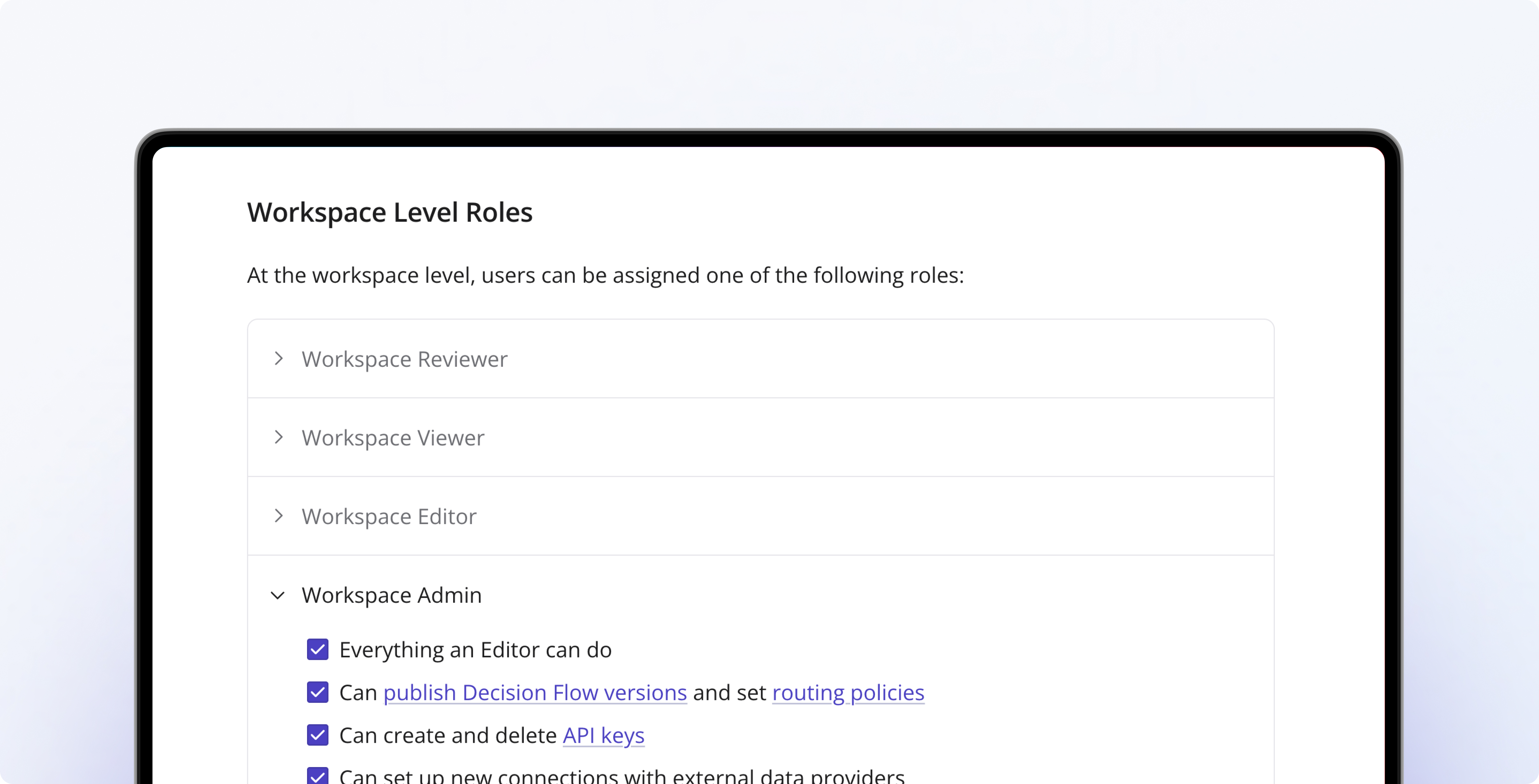This screenshot has width=1539, height=784.
Task: Click 'Can create and delete' text
Action: 447,736
